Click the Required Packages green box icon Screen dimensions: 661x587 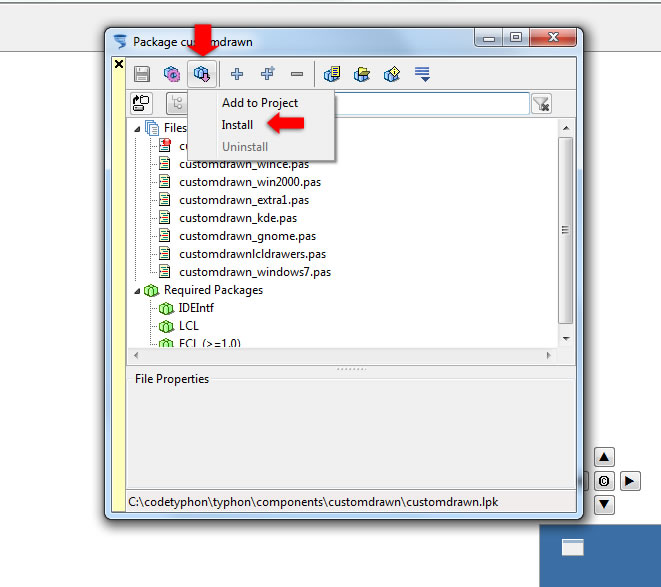click(151, 290)
